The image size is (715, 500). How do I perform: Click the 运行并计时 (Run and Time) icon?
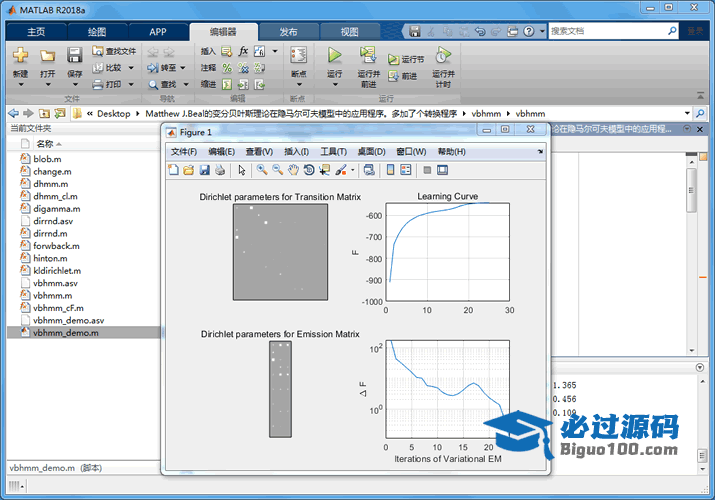pyautogui.click(x=443, y=55)
